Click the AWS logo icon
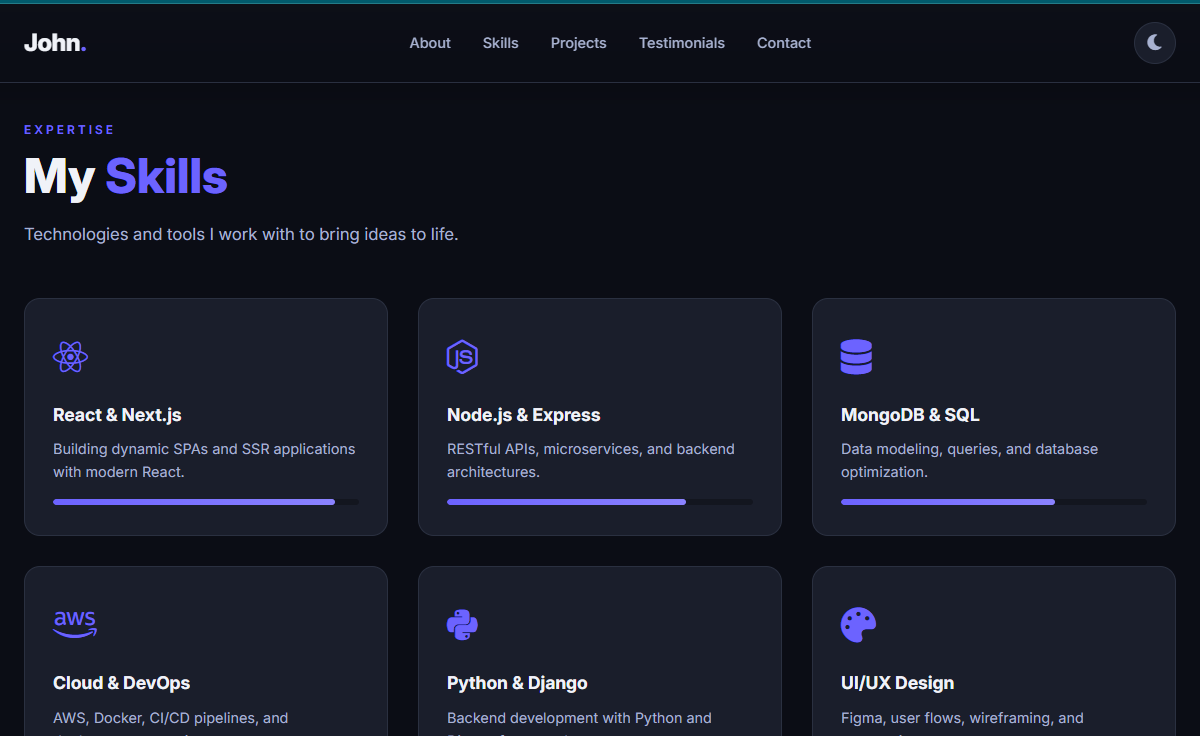The width and height of the screenshot is (1200, 736). [75, 625]
